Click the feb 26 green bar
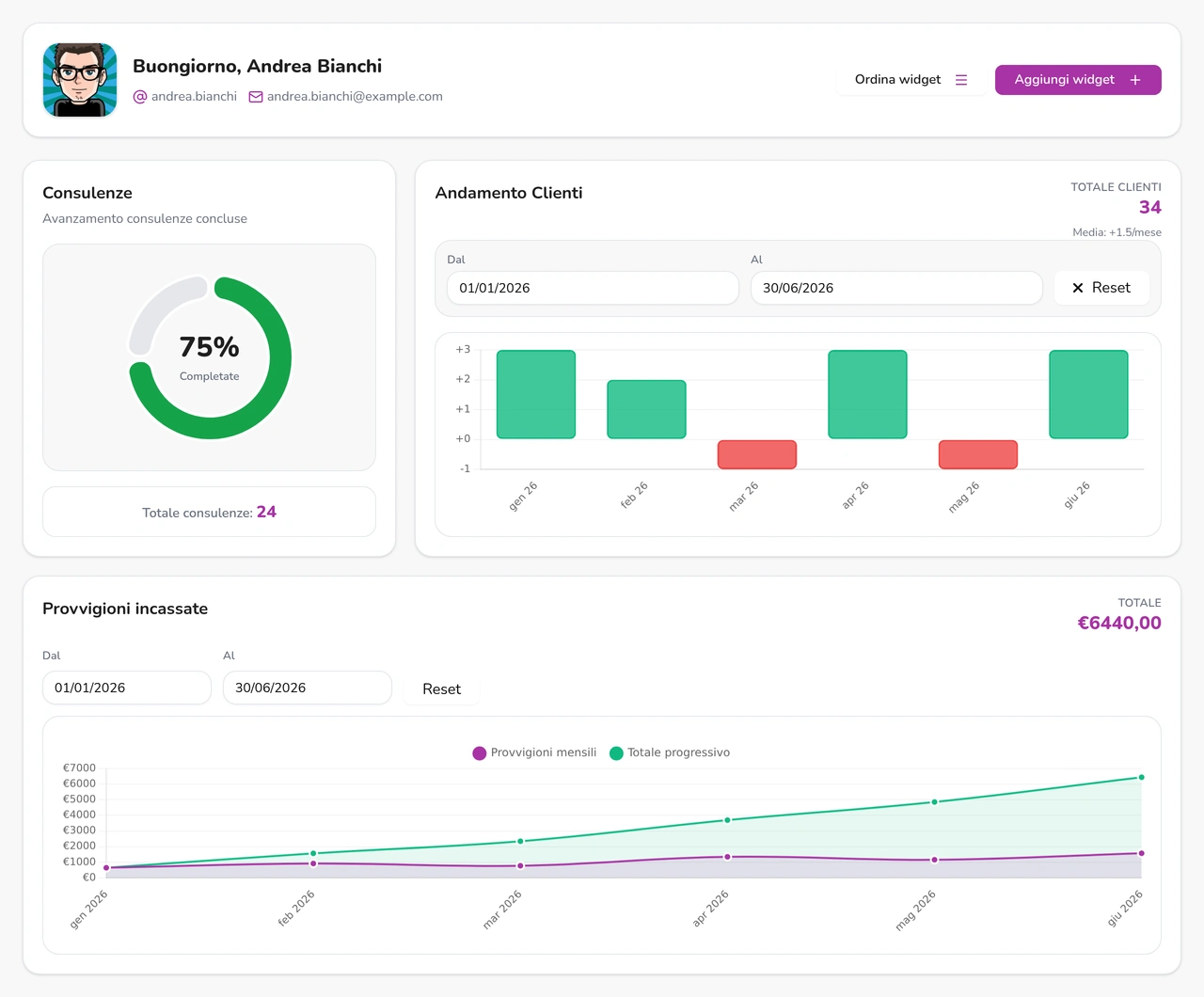This screenshot has width=1204, height=997. pos(646,409)
